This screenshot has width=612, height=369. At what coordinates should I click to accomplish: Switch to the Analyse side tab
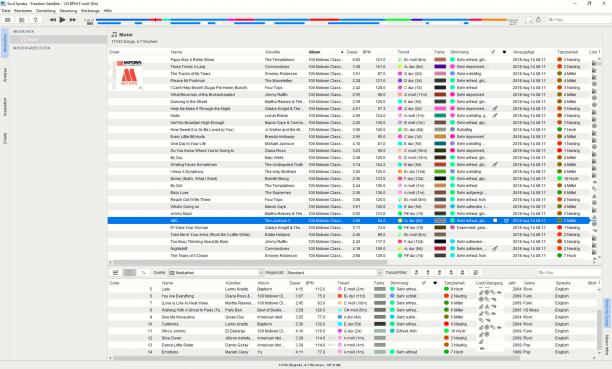[x=5, y=75]
